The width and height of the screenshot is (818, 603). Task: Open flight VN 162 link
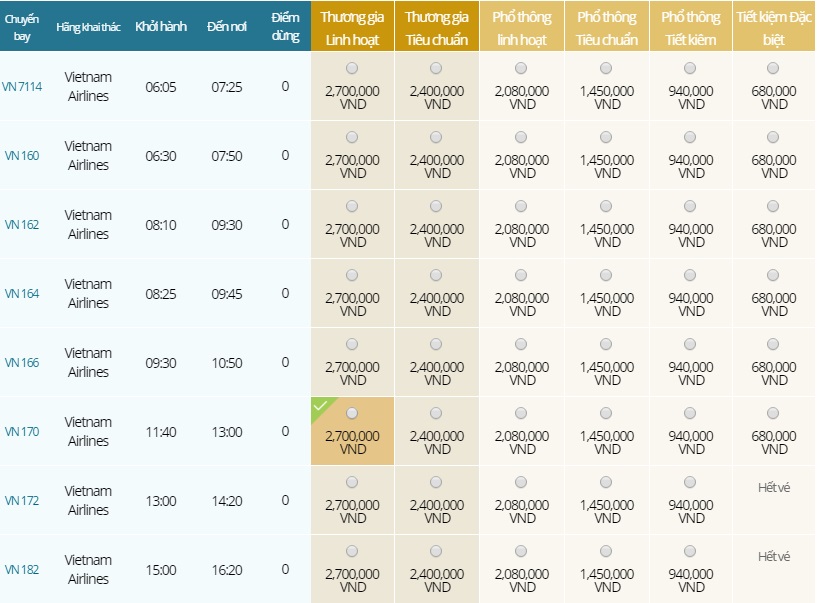(22, 224)
